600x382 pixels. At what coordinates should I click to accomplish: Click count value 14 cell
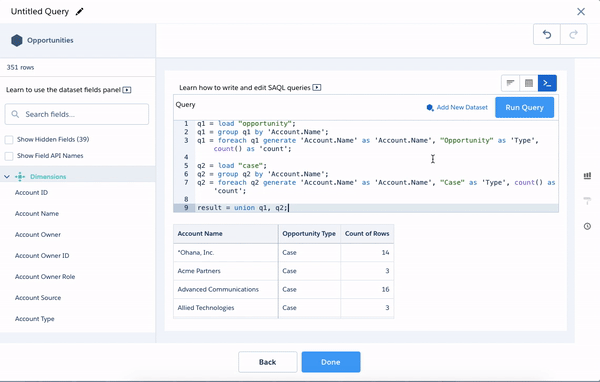pyautogui.click(x=367, y=253)
